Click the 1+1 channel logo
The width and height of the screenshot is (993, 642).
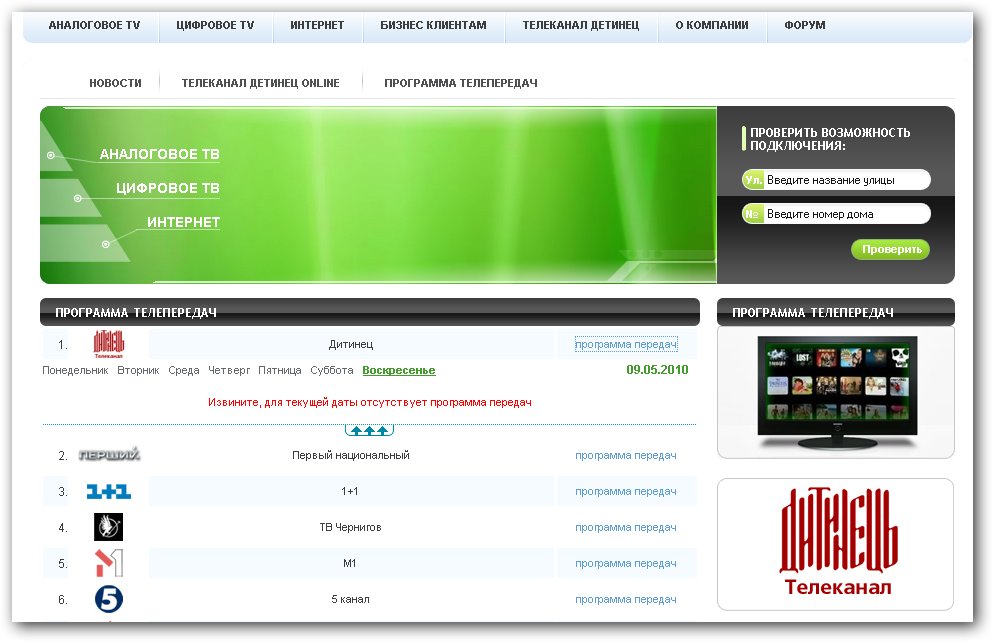pyautogui.click(x=108, y=491)
